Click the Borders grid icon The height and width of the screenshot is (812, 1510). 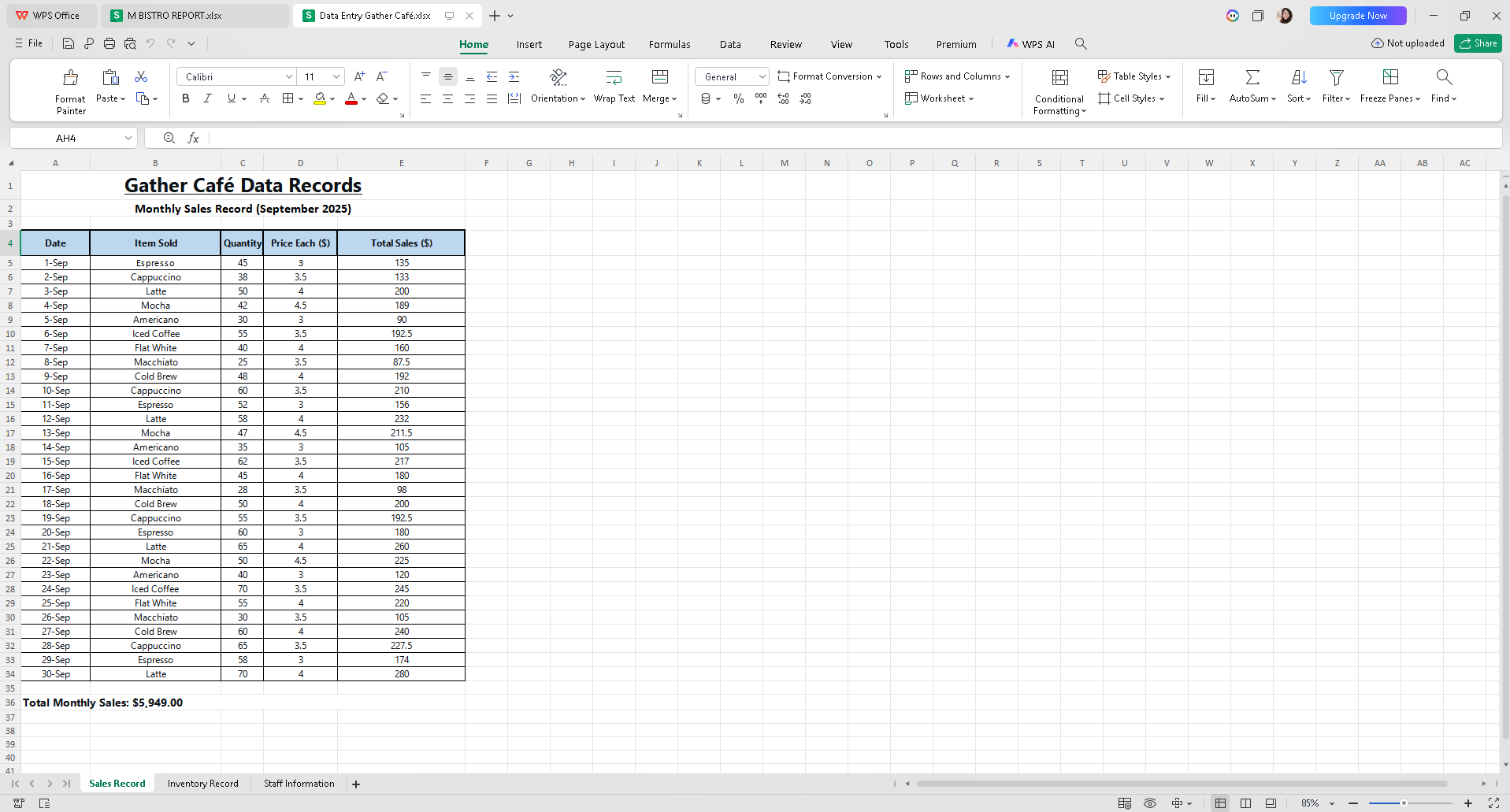[x=288, y=98]
